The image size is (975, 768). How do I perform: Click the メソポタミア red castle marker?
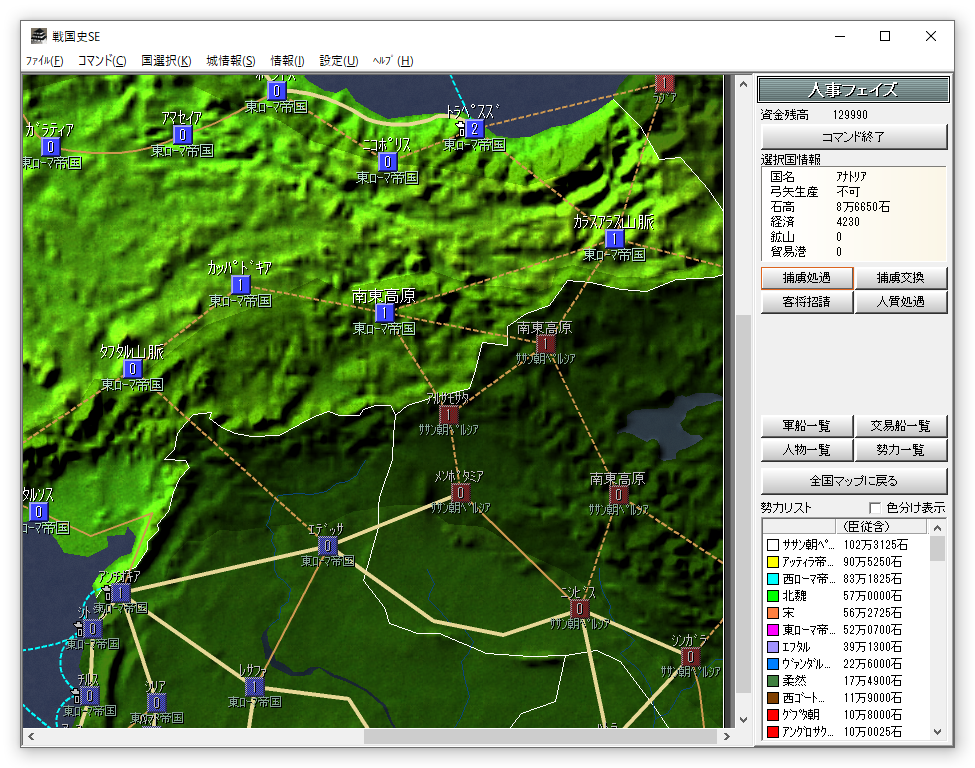461,493
